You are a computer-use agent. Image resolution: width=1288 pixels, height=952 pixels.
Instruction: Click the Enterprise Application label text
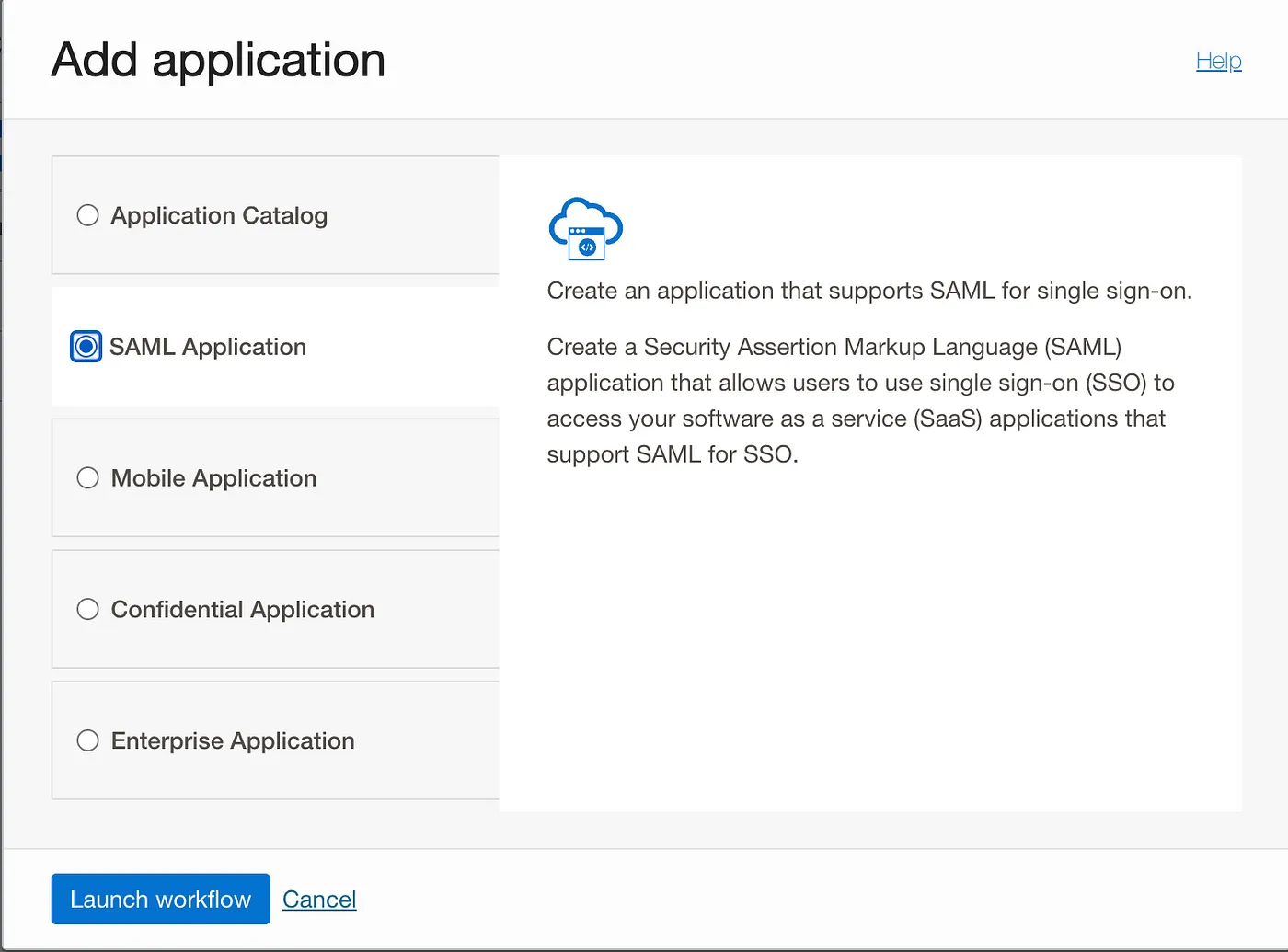point(233,741)
